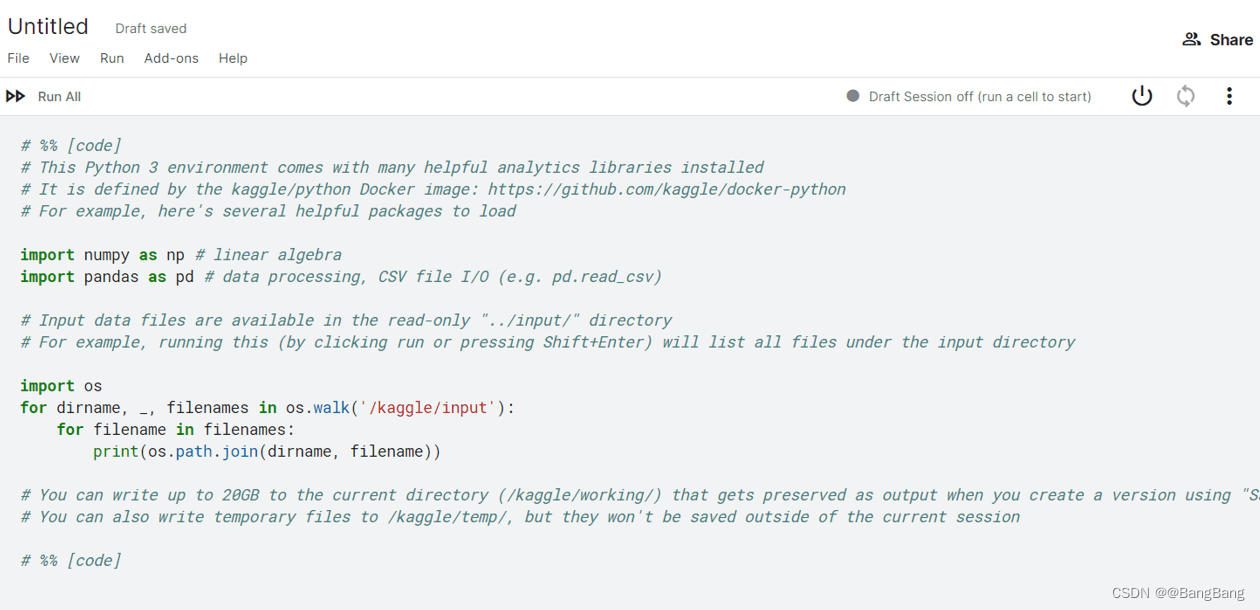Image resolution: width=1260 pixels, height=610 pixels.
Task: Click the 'import os' line
Action: 61,386
